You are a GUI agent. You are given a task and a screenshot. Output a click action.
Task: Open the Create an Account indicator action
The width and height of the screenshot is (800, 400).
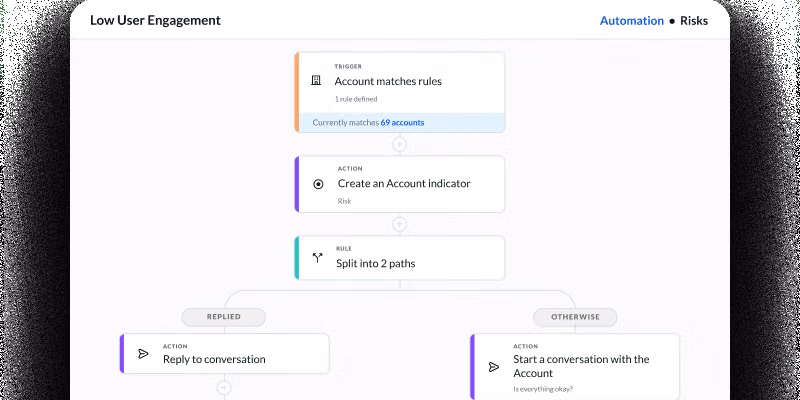tap(404, 184)
